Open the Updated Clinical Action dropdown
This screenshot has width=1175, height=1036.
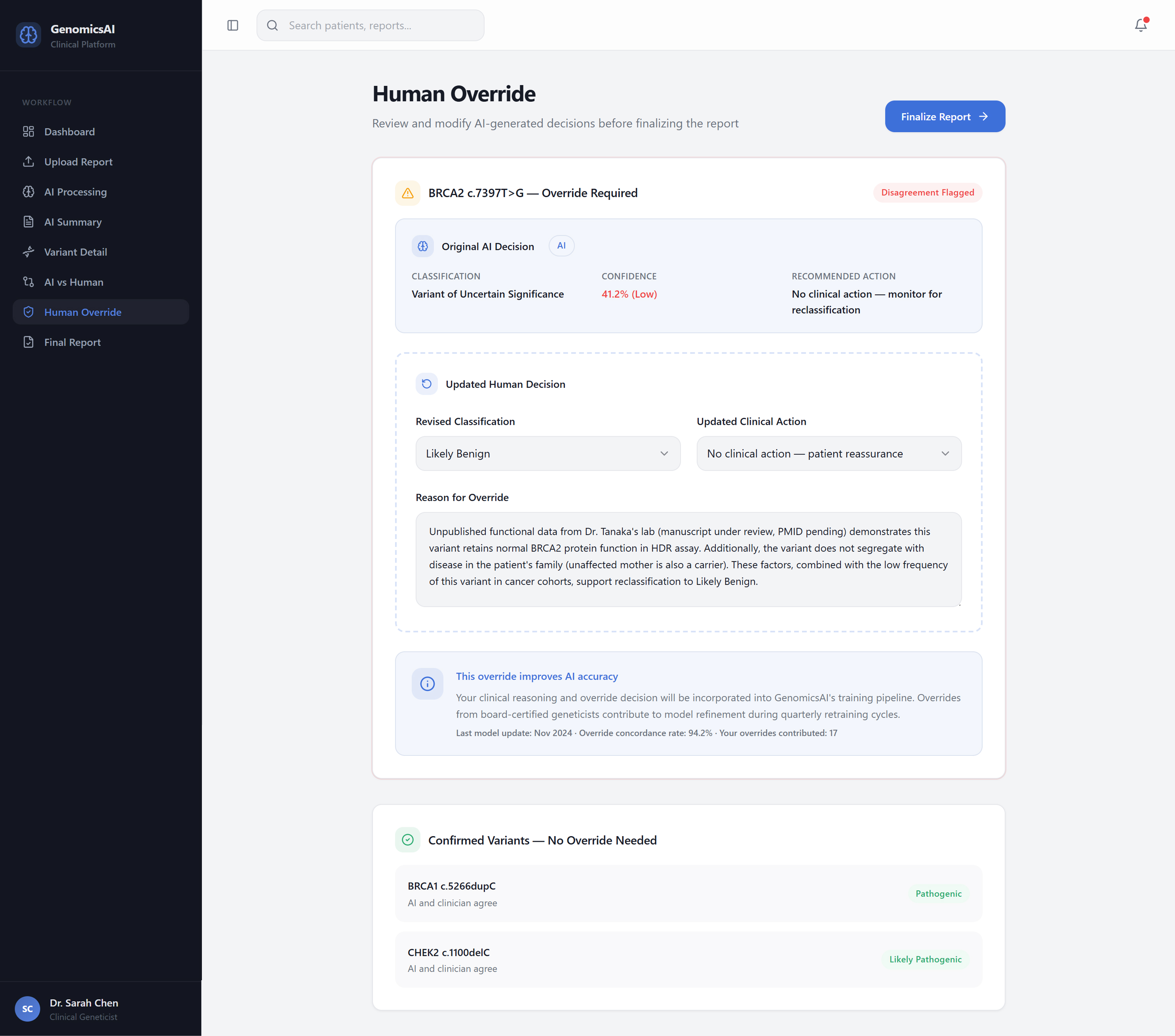point(829,453)
